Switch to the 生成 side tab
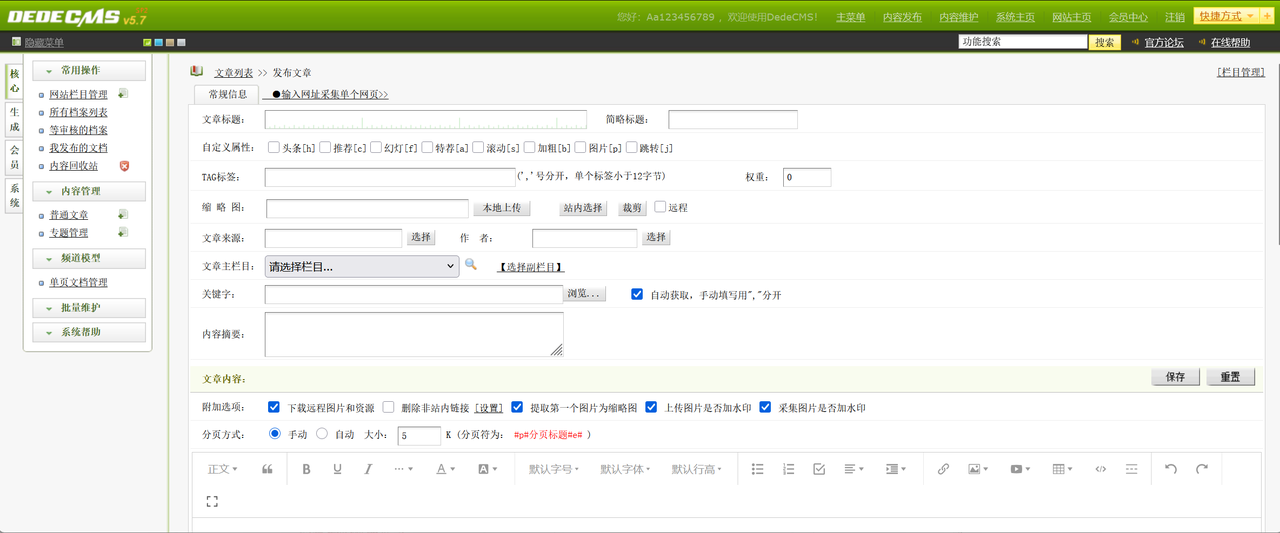Screen dimensions: 1280x533 [x=14, y=120]
